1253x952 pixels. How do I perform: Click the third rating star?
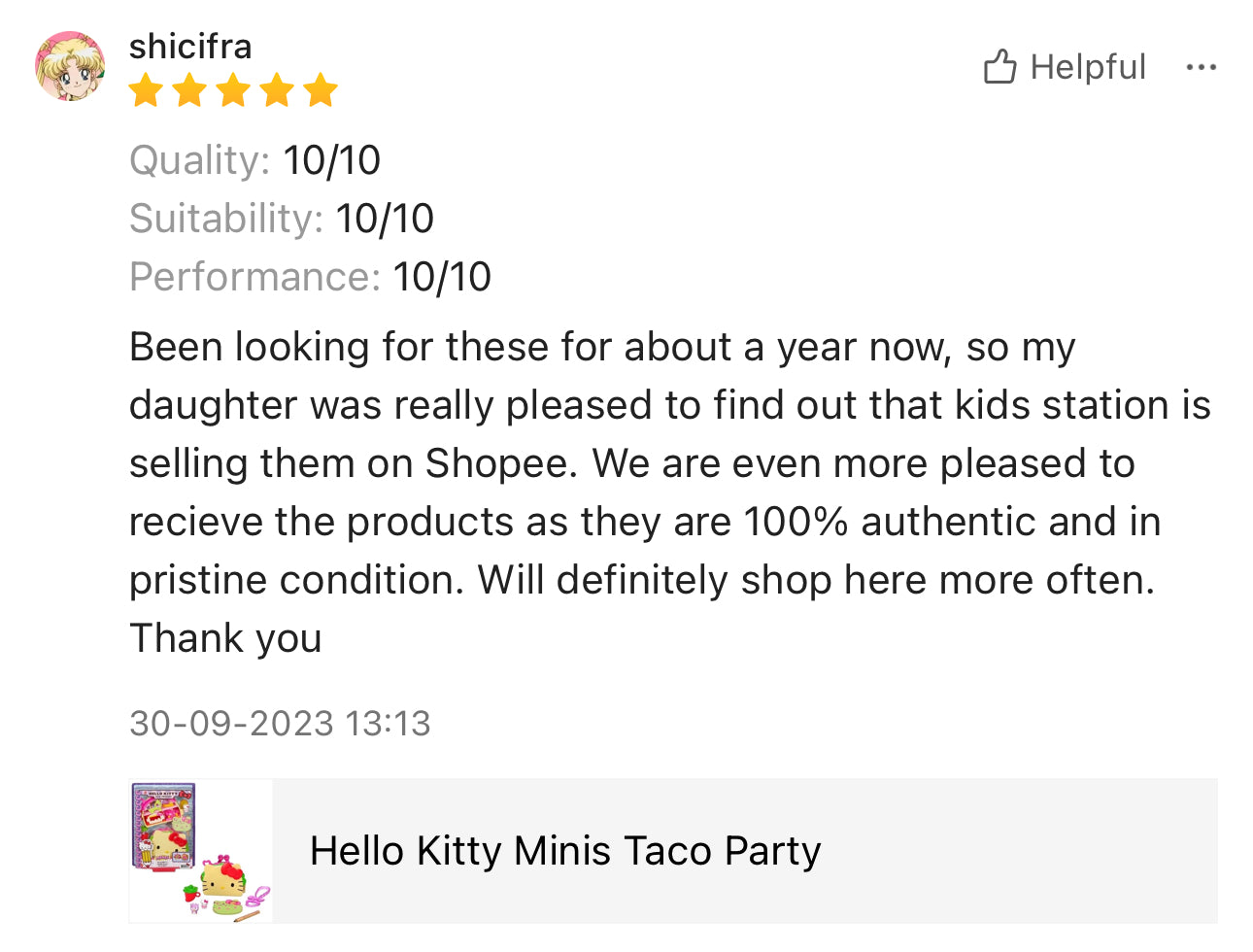tap(233, 91)
